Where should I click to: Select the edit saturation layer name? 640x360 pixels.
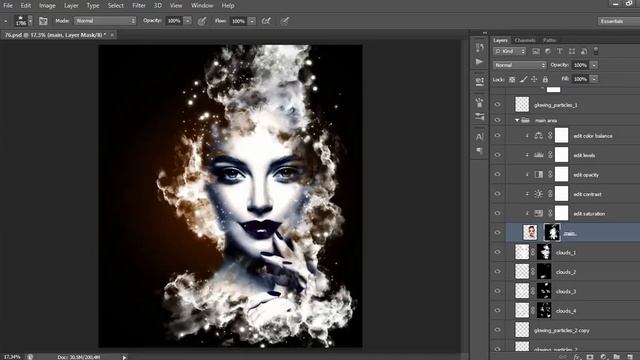(x=589, y=213)
